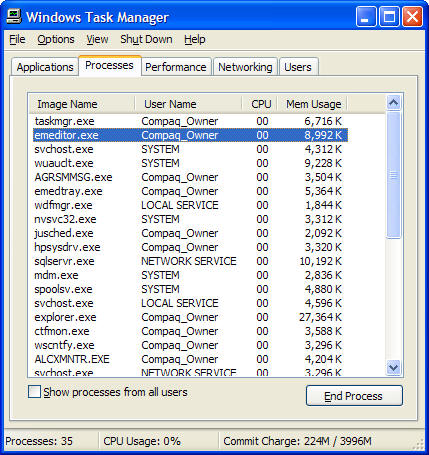Click the Task Manager title bar icon
Screen dimensions: 429x455
[14, 16]
